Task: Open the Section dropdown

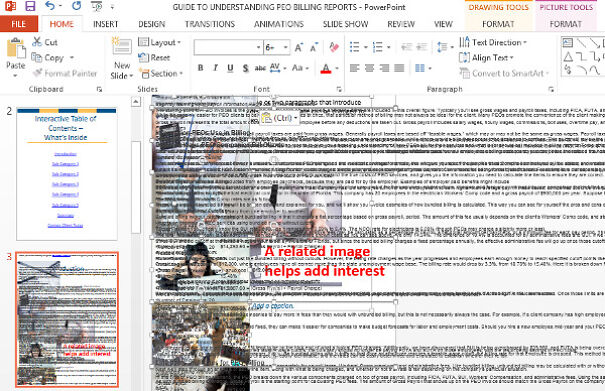Action: coord(161,73)
